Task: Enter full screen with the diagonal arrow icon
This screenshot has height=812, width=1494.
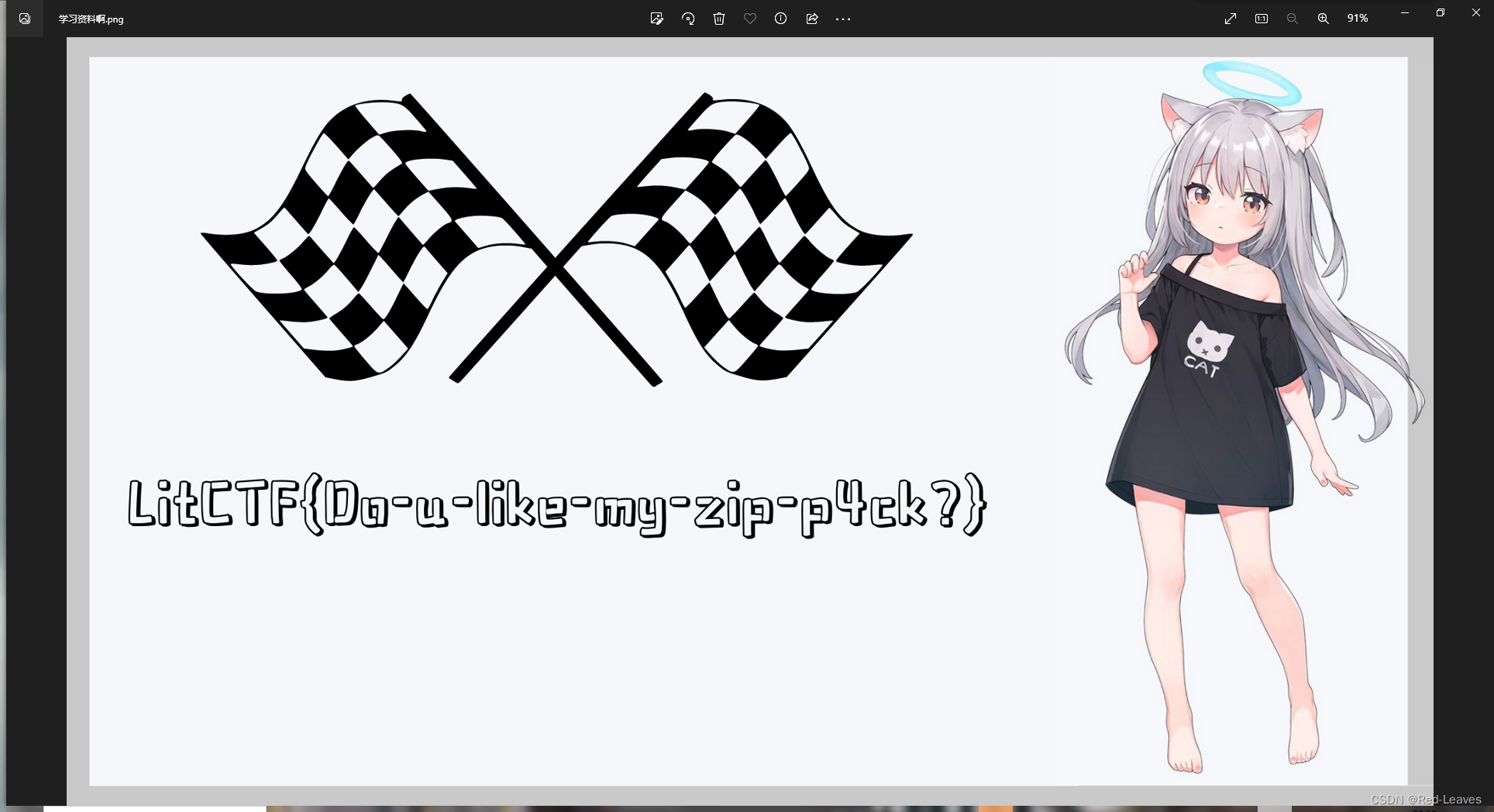Action: (x=1231, y=19)
